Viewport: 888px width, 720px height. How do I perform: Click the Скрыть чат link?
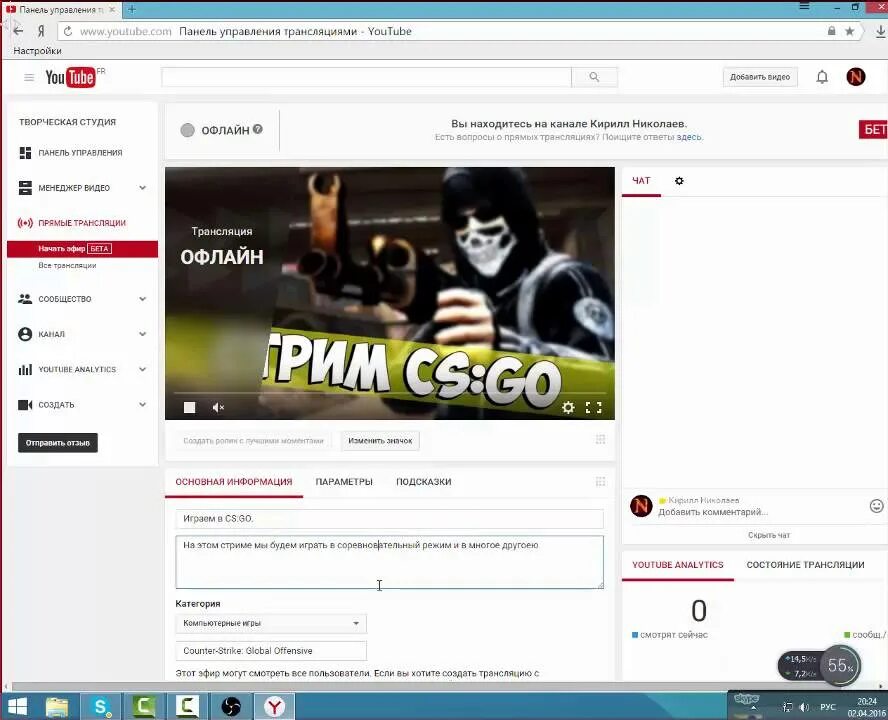click(x=769, y=535)
